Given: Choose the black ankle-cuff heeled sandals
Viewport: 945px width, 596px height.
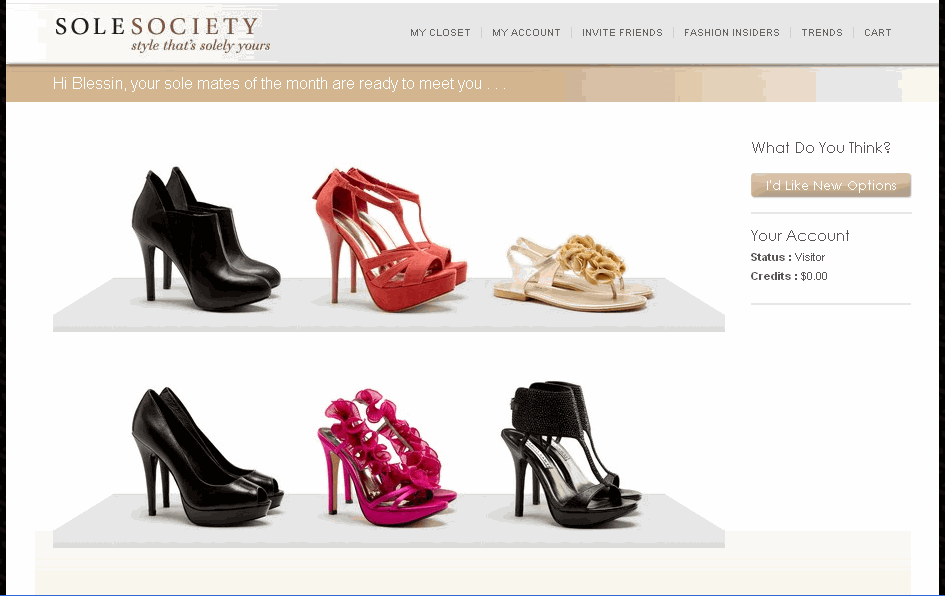Looking at the screenshot, I should point(571,454).
